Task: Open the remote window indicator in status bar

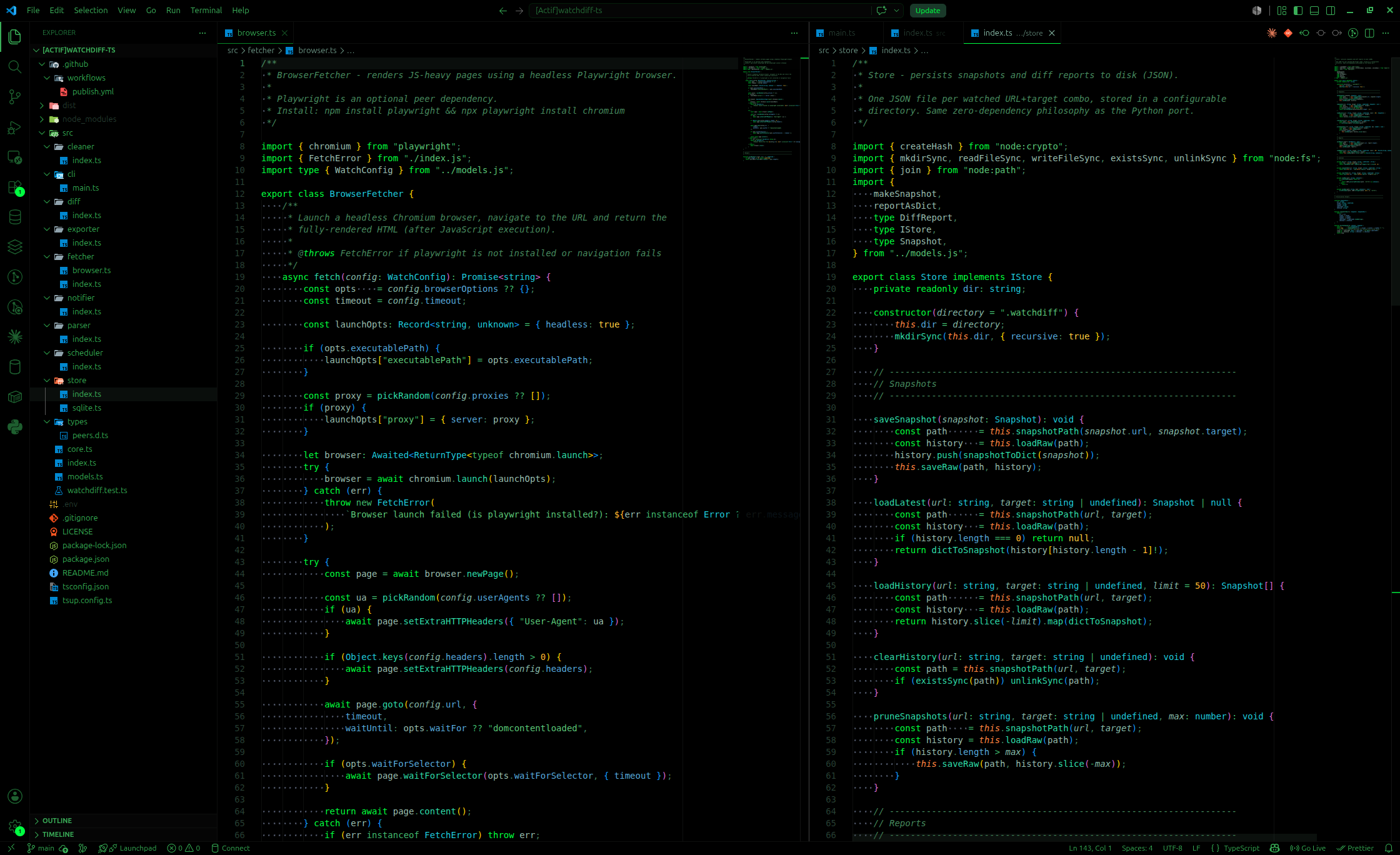Action: point(11,848)
